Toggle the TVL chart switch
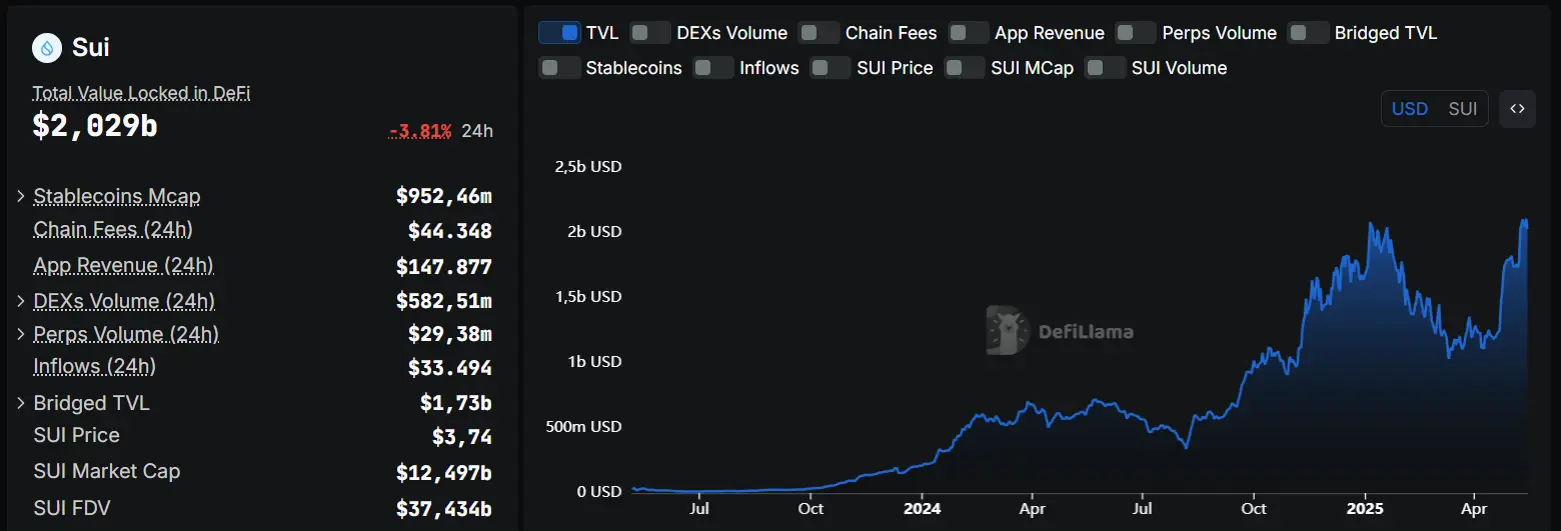 point(560,33)
